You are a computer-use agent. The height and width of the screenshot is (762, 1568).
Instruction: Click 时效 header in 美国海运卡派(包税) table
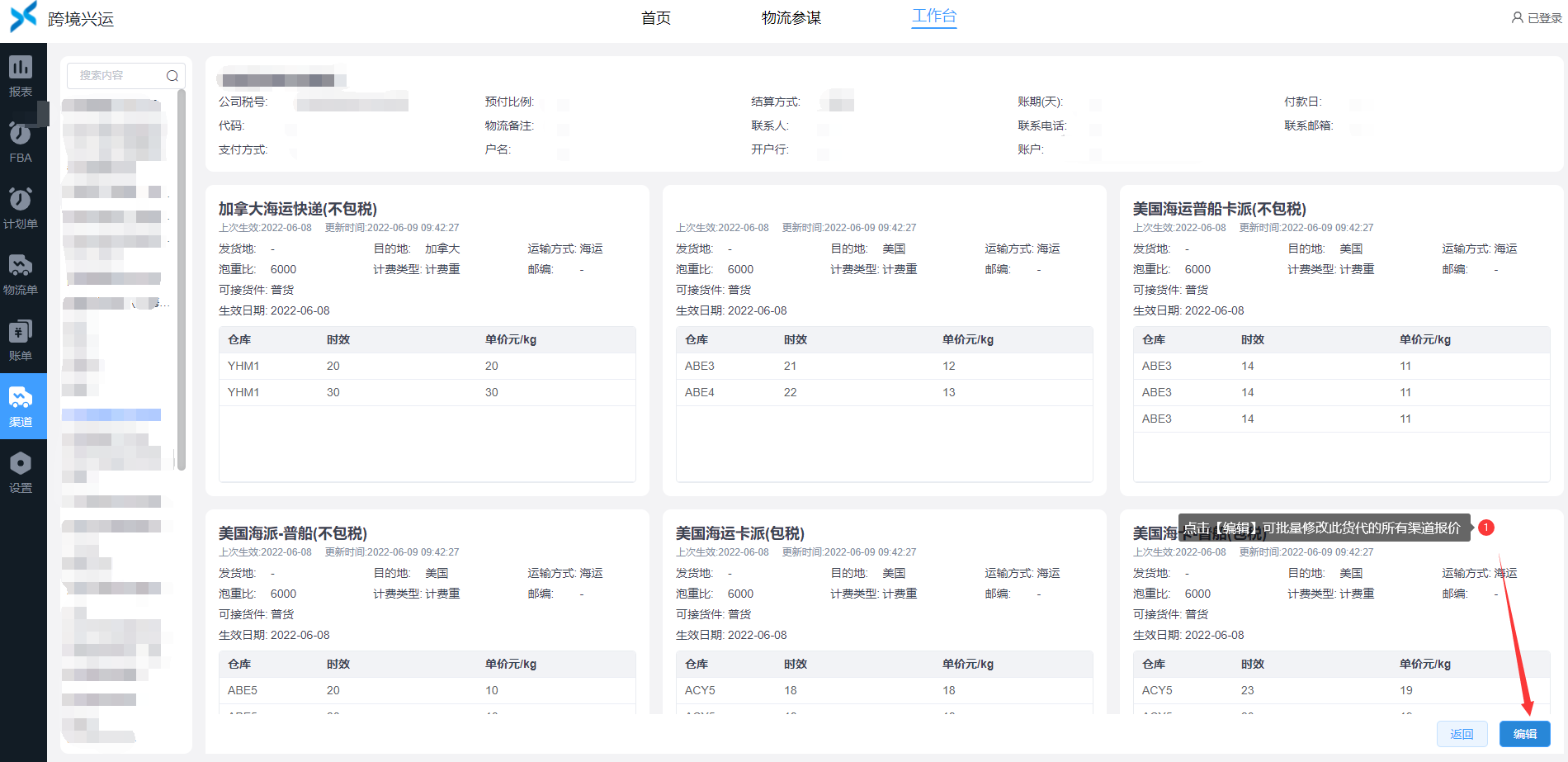coord(796,664)
